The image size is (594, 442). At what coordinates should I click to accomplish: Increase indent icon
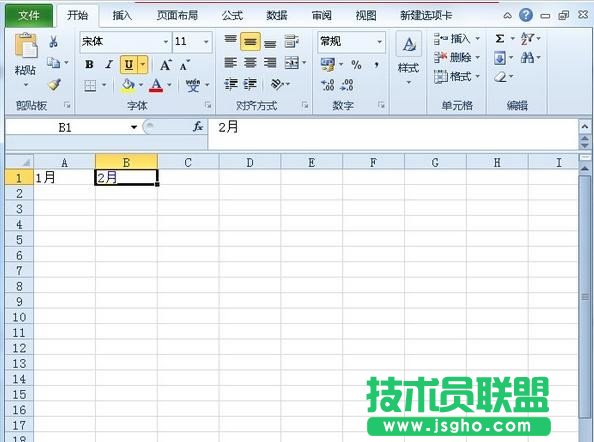coord(250,84)
